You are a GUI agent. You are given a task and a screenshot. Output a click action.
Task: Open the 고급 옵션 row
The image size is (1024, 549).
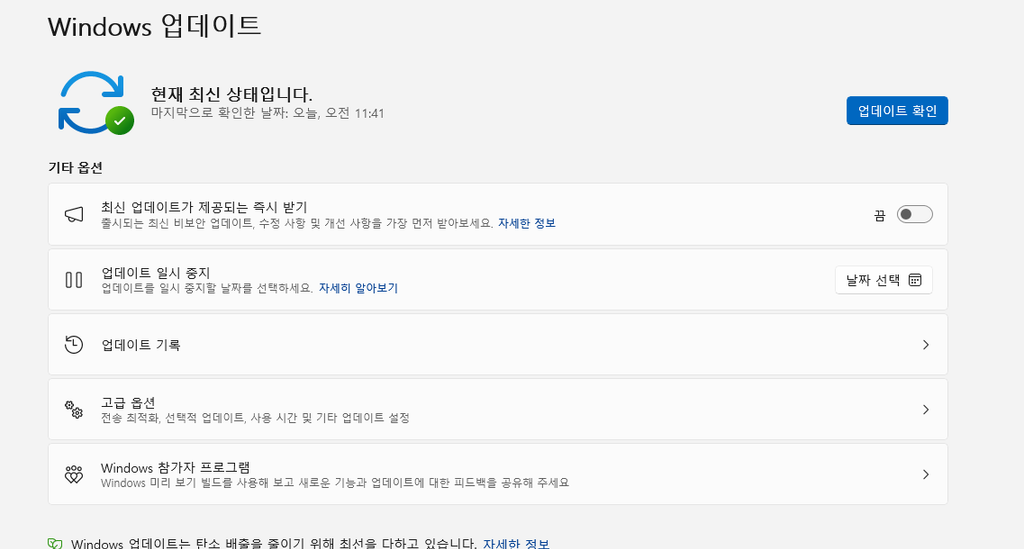498,409
